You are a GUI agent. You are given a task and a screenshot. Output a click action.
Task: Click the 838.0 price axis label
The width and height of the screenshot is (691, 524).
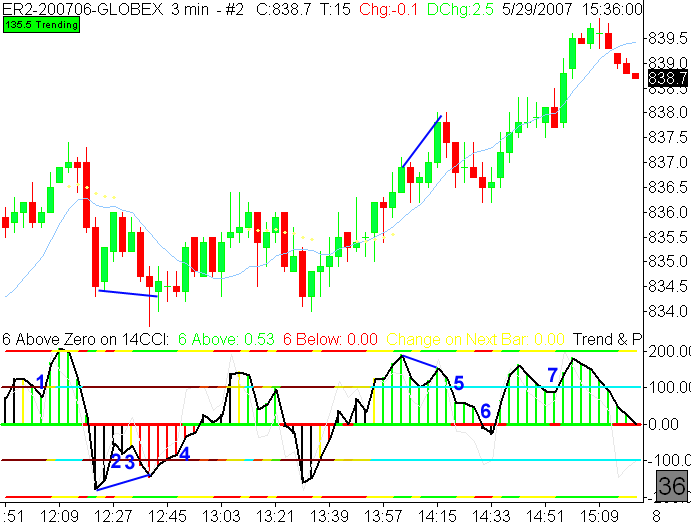668,112
